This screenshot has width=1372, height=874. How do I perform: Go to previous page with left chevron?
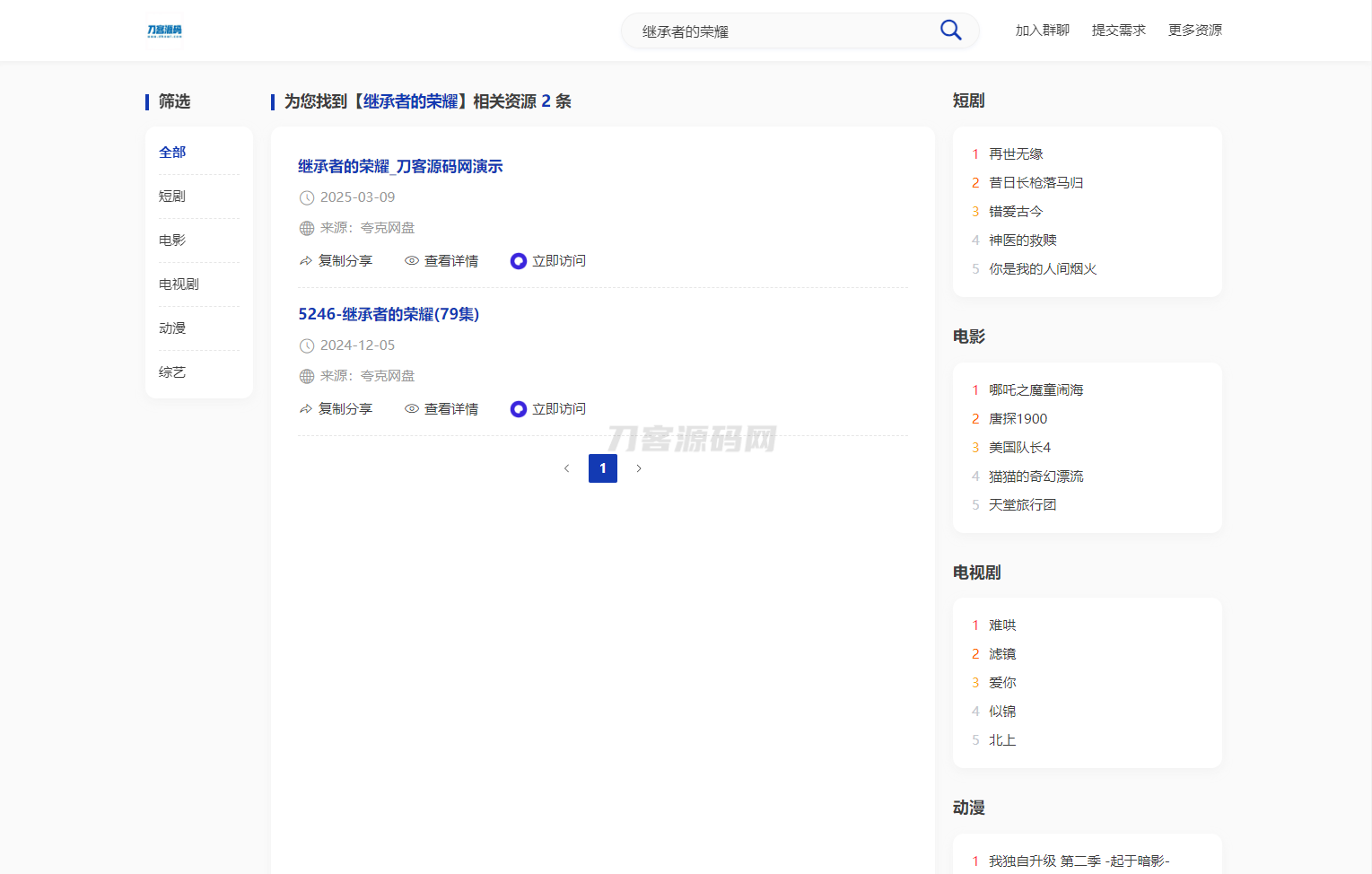pos(566,468)
